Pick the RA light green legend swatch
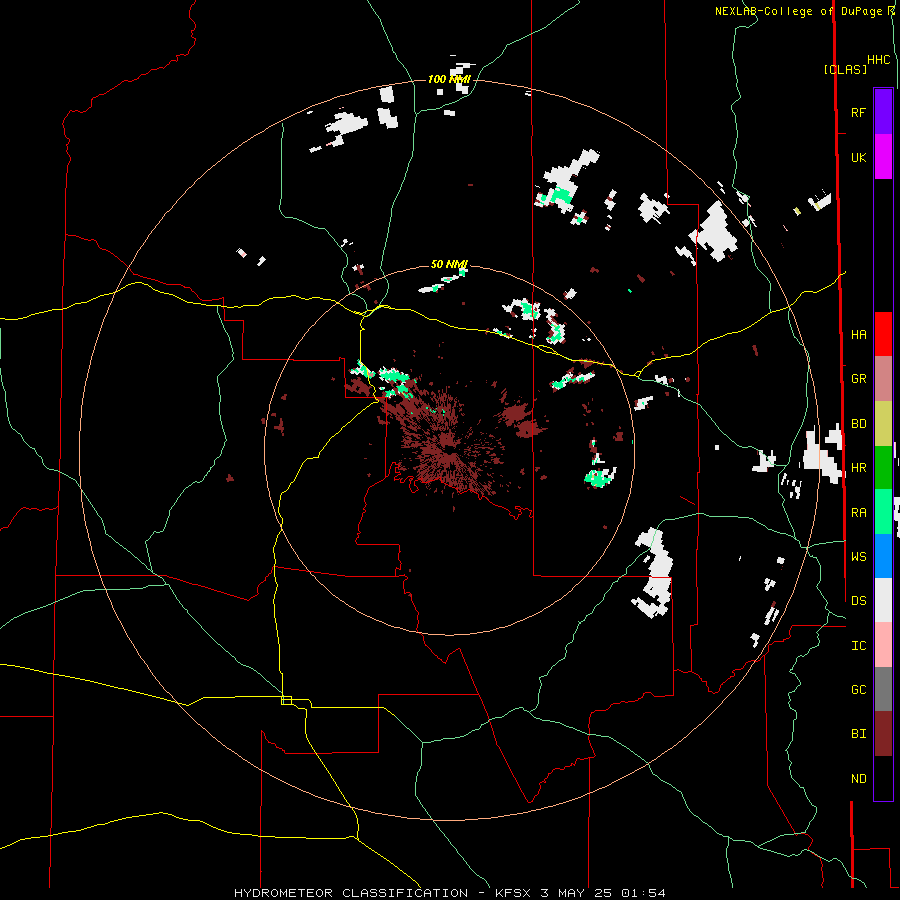This screenshot has height=900, width=900. 883,512
